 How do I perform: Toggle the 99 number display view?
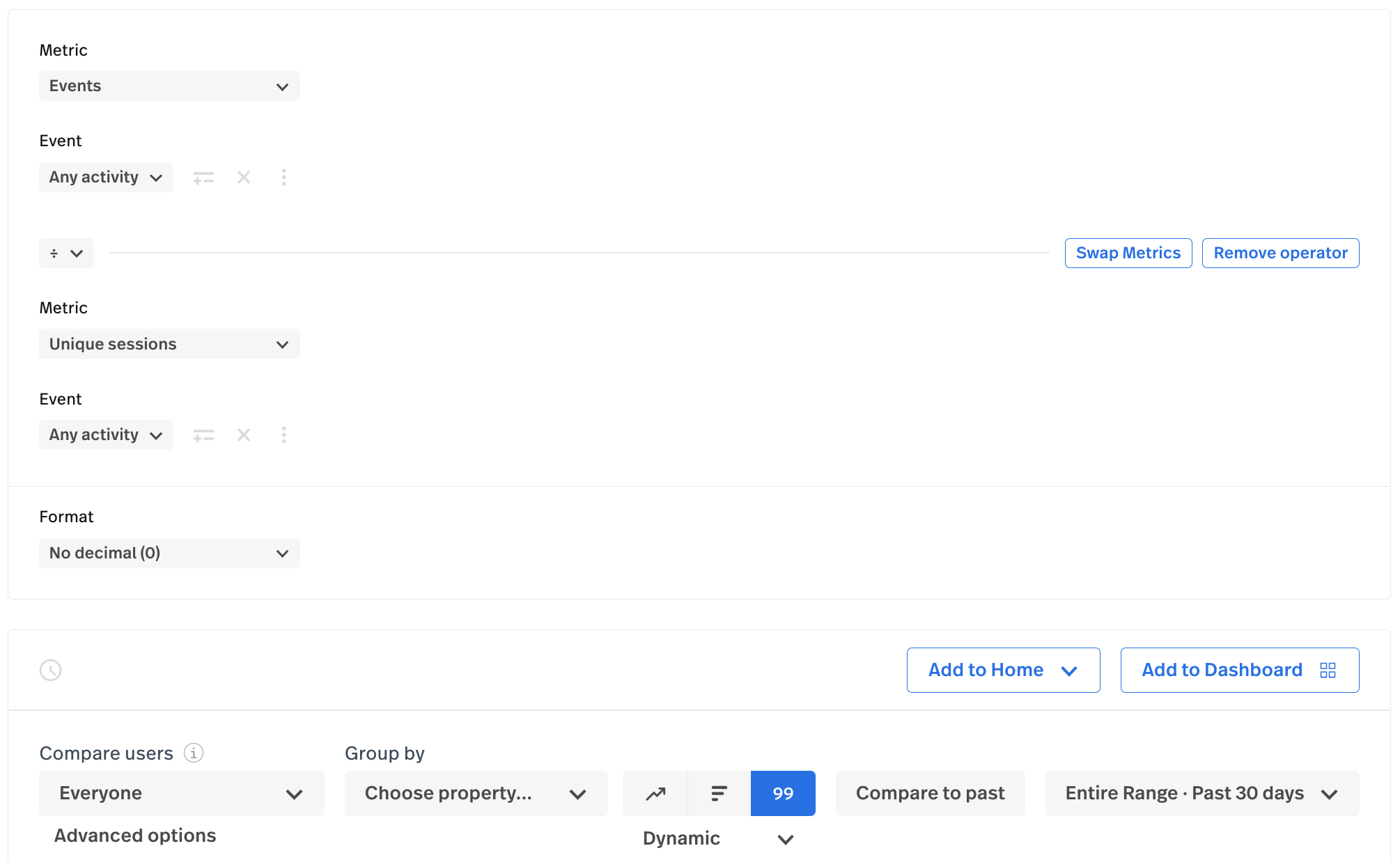782,793
